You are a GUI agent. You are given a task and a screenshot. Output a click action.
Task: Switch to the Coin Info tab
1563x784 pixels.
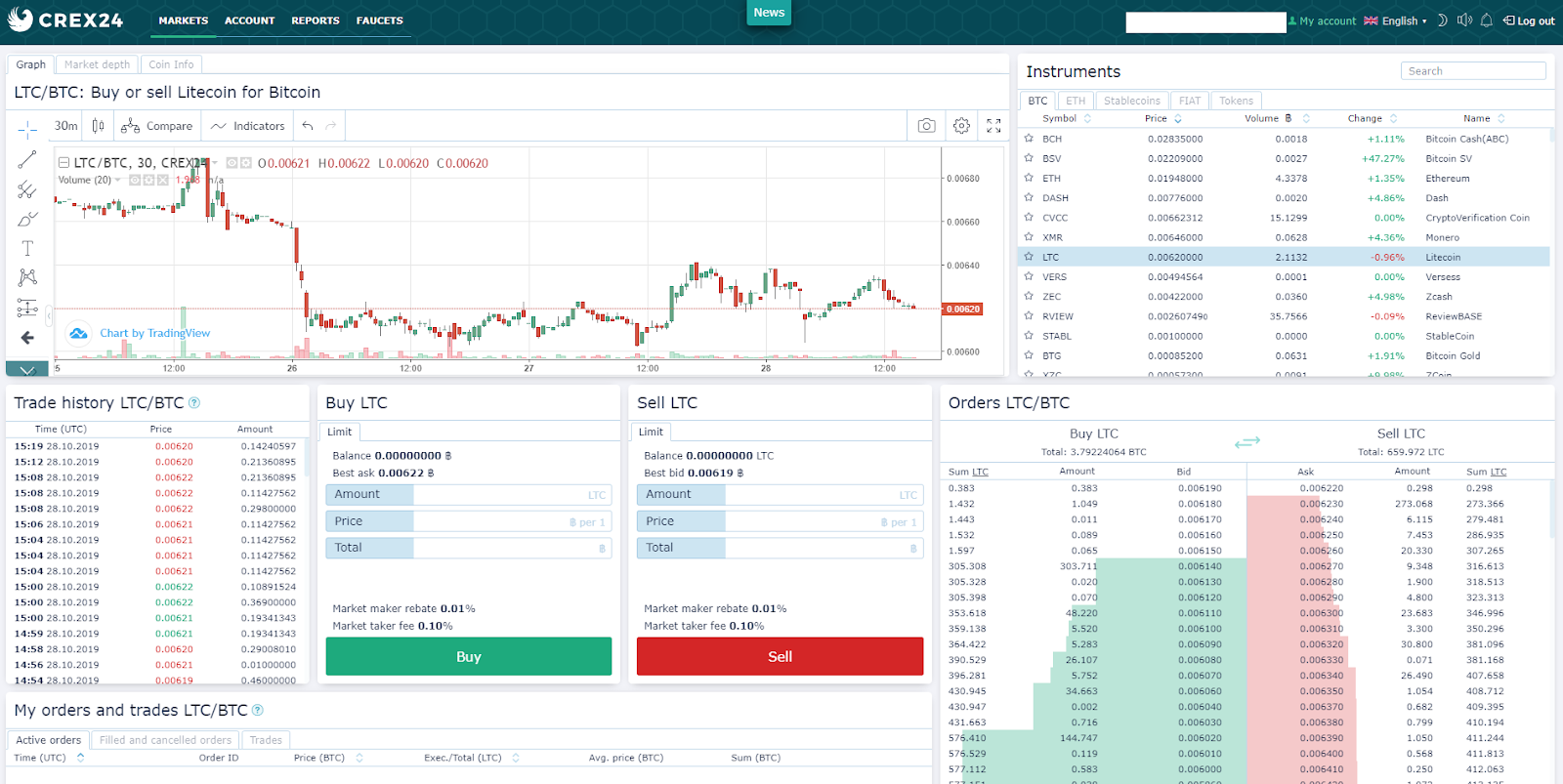pyautogui.click(x=171, y=64)
